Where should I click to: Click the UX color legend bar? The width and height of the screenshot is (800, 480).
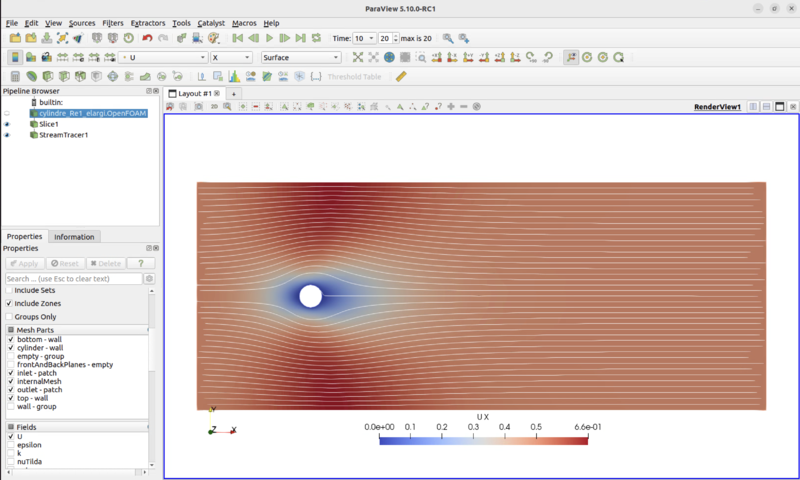[483, 441]
